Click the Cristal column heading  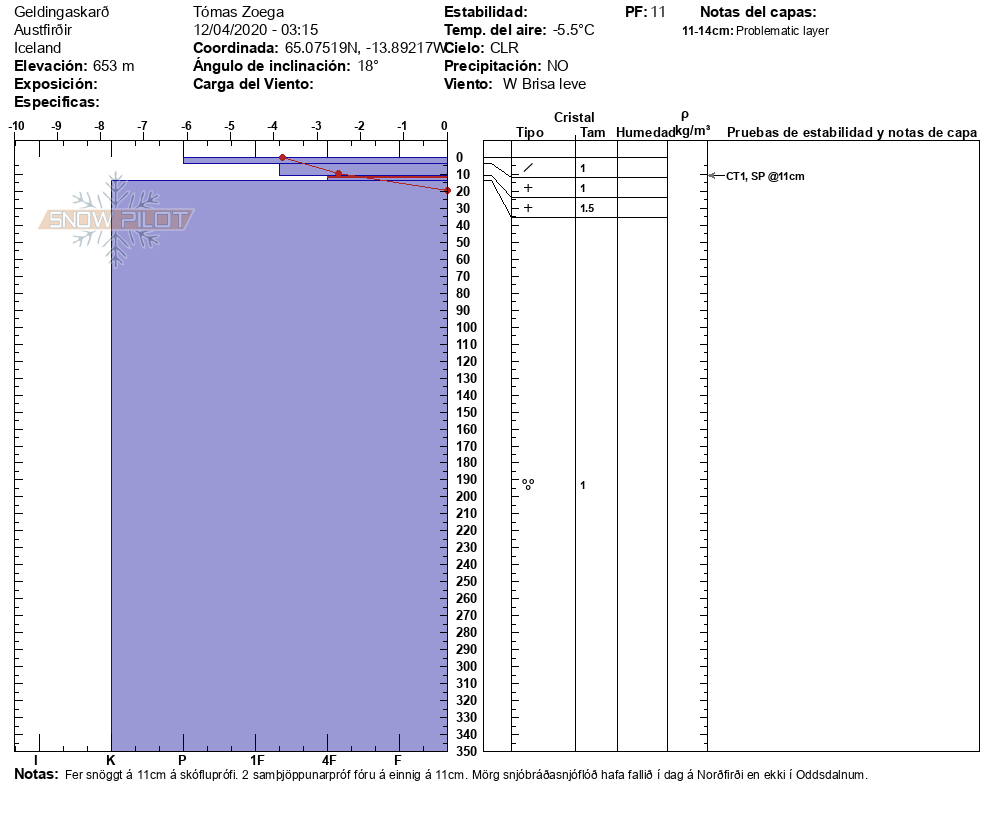point(574,117)
